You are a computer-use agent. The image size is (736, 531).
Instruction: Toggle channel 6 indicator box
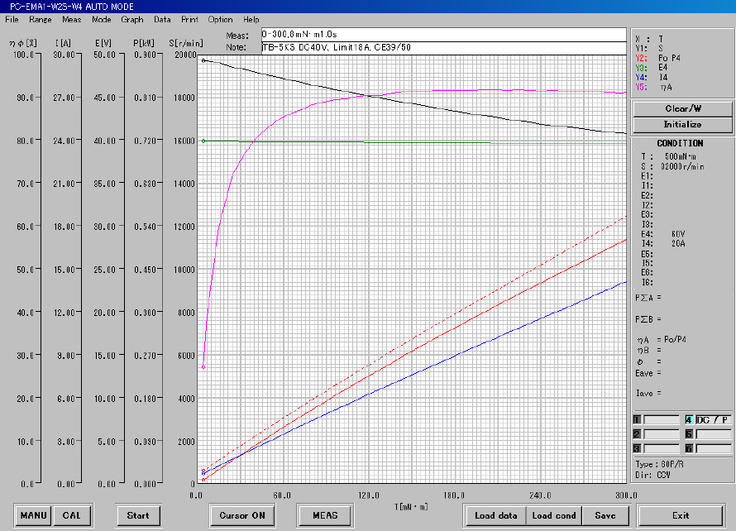[689, 449]
